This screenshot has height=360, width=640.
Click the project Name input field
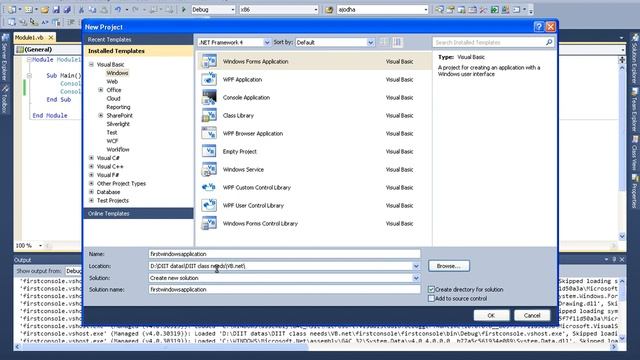[x=284, y=254]
